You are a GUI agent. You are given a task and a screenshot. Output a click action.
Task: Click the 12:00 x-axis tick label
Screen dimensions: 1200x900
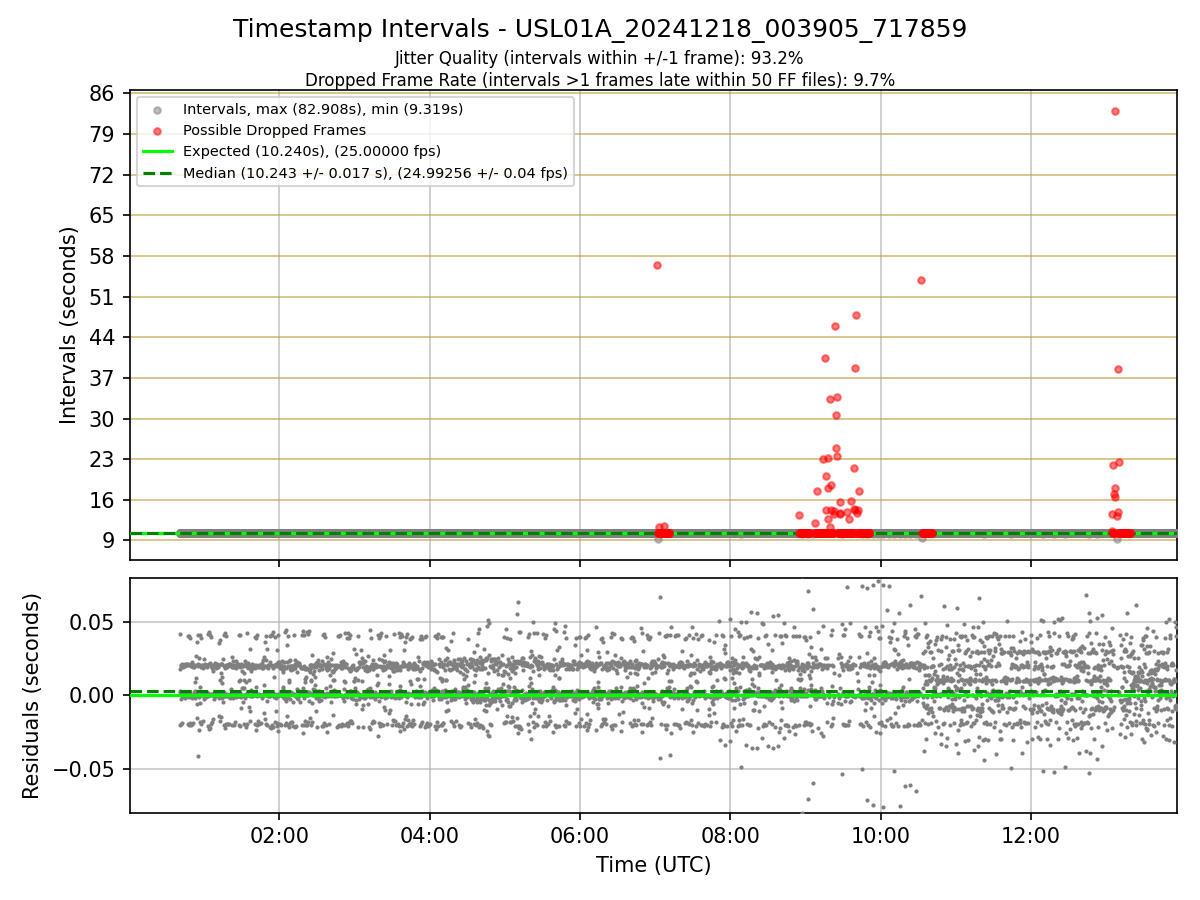point(1031,836)
